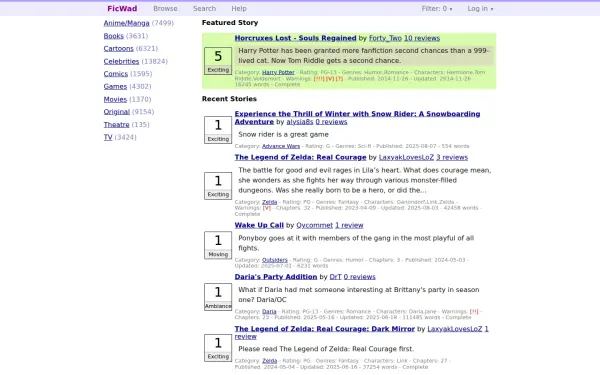This screenshot has height=375, width=600.
Task: View author Oycommet's profile
Action: coord(315,225)
